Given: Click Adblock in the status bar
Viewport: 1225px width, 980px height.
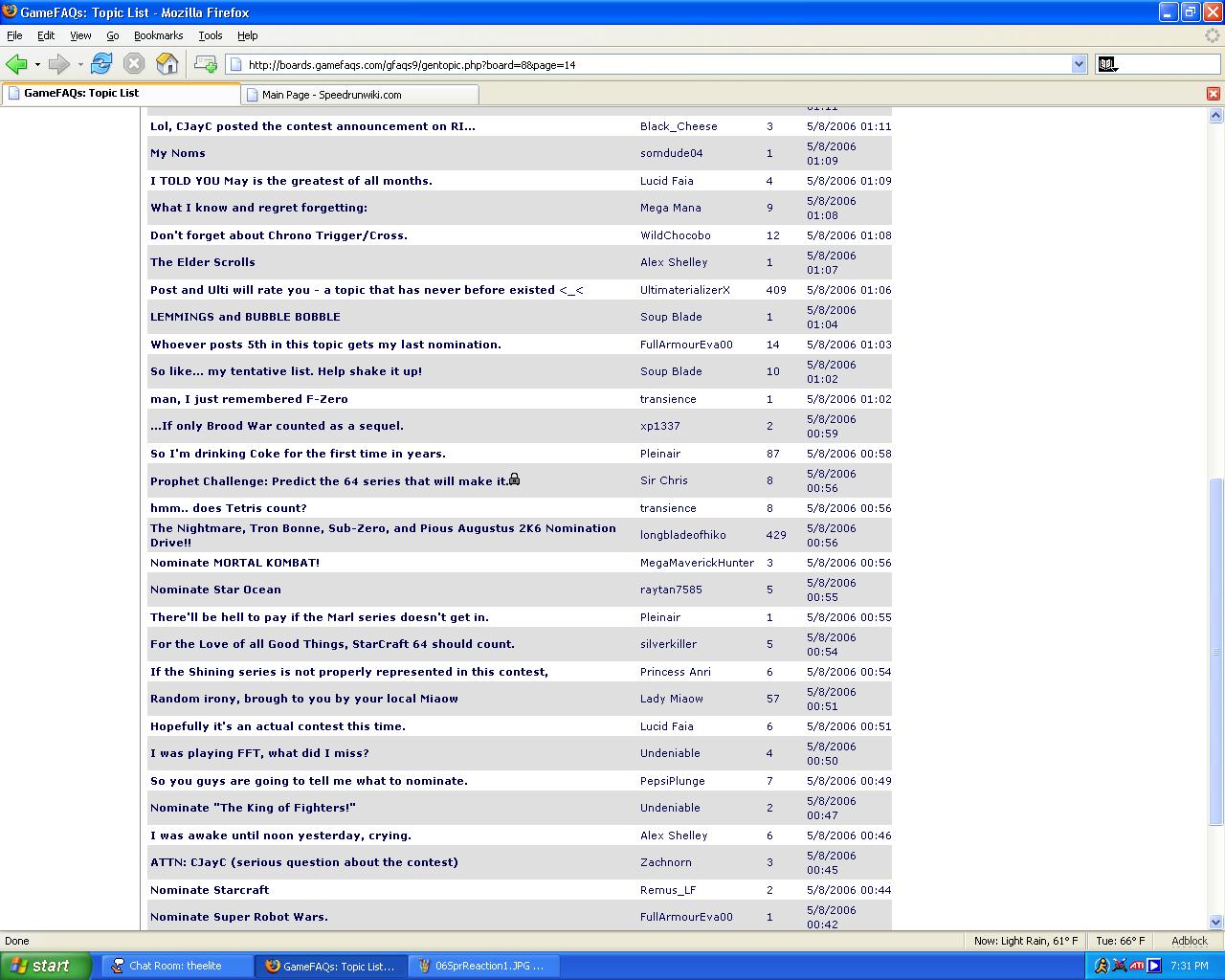Looking at the screenshot, I should [1189, 941].
